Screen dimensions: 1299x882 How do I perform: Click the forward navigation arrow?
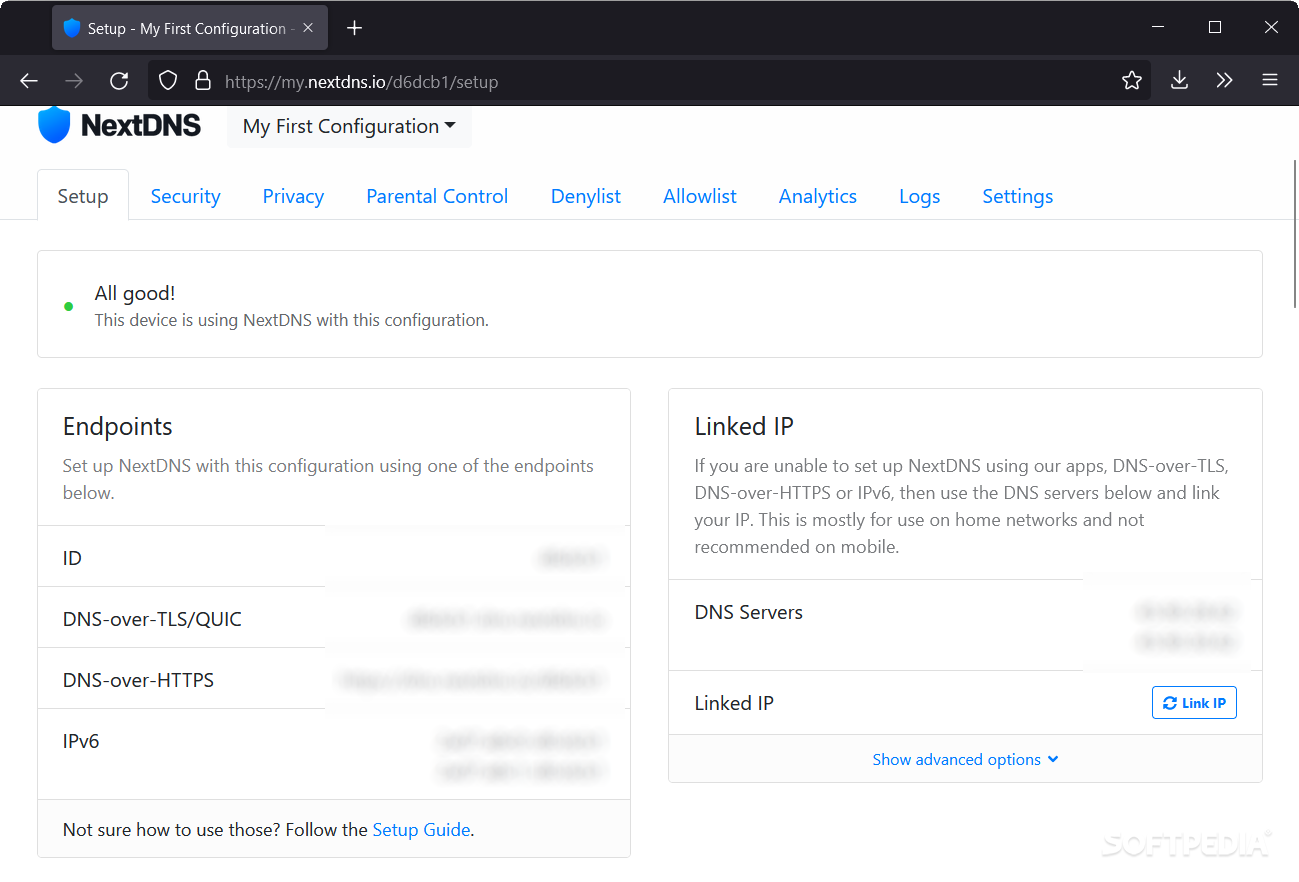pyautogui.click(x=74, y=81)
